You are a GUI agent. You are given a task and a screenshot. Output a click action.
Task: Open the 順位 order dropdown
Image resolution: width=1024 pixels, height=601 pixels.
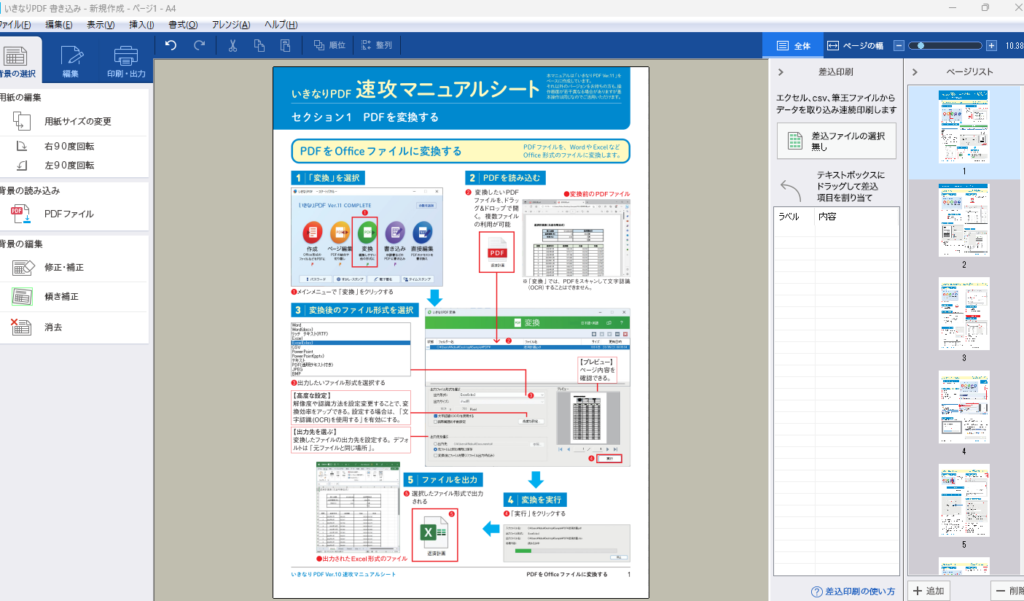(x=329, y=45)
